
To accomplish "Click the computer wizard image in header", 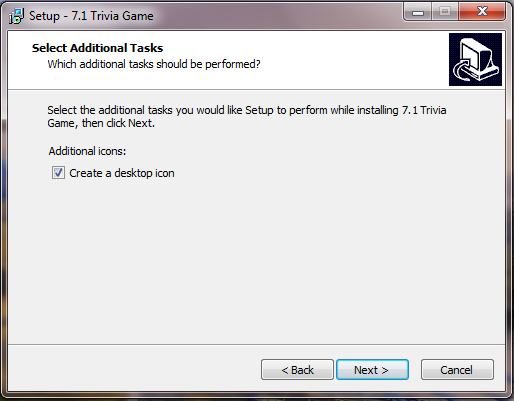I will click(x=475, y=59).
